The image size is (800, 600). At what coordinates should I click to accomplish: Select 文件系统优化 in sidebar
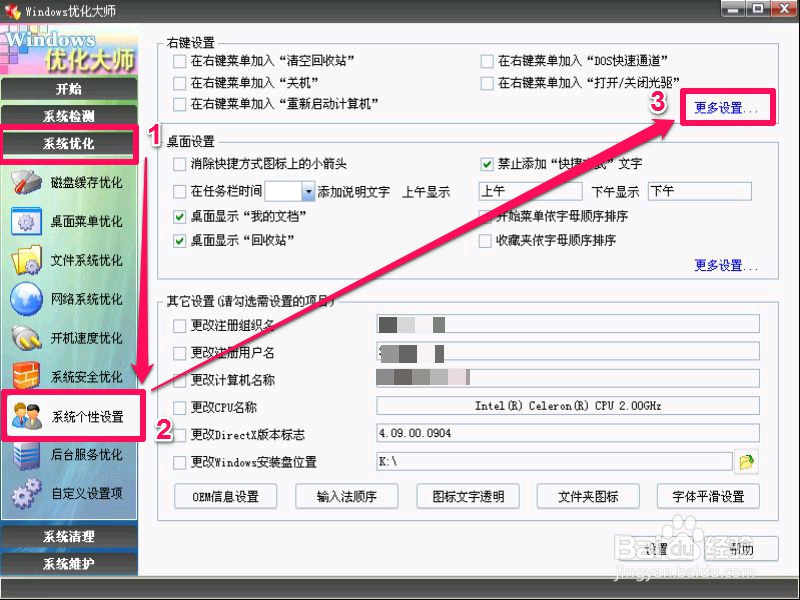[x=87, y=260]
